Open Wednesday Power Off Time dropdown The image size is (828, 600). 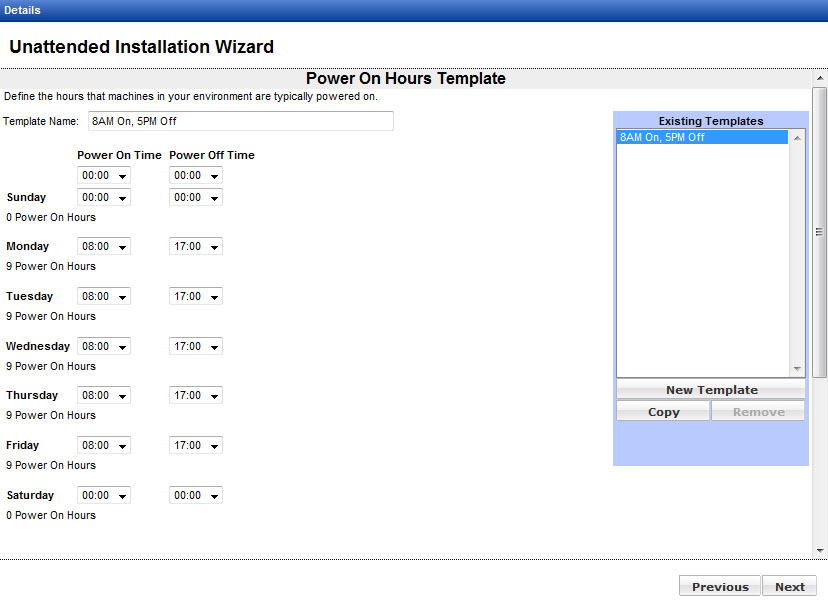point(196,347)
